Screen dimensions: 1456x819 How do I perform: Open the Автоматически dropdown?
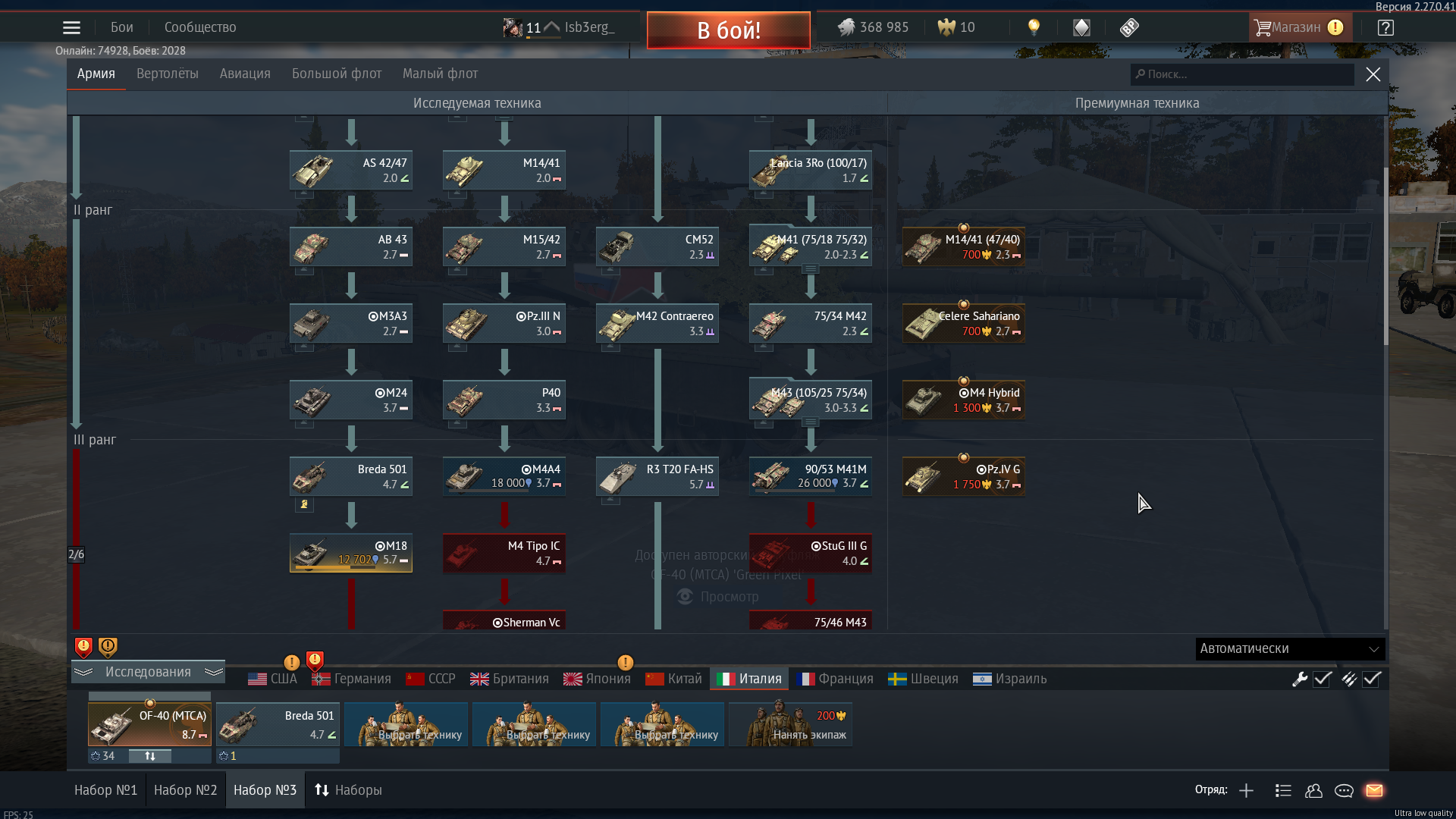point(1290,648)
